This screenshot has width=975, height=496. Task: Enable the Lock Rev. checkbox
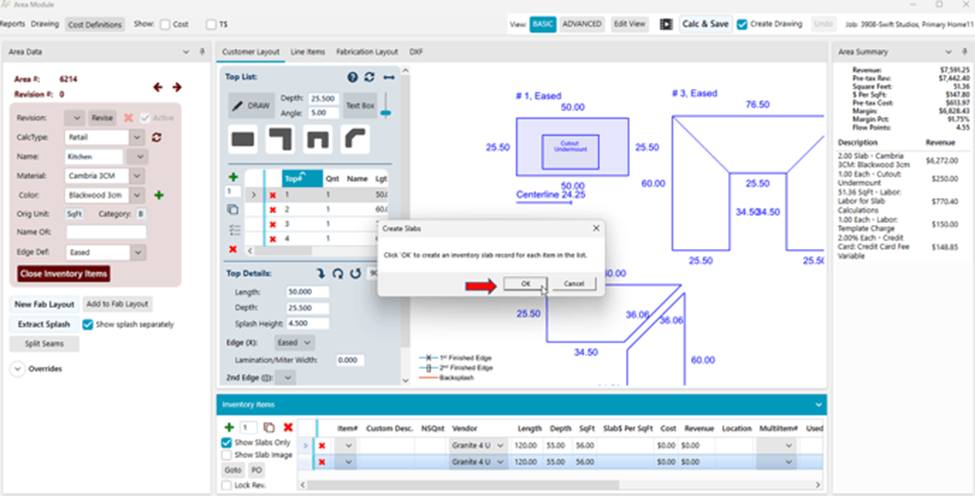(x=226, y=485)
